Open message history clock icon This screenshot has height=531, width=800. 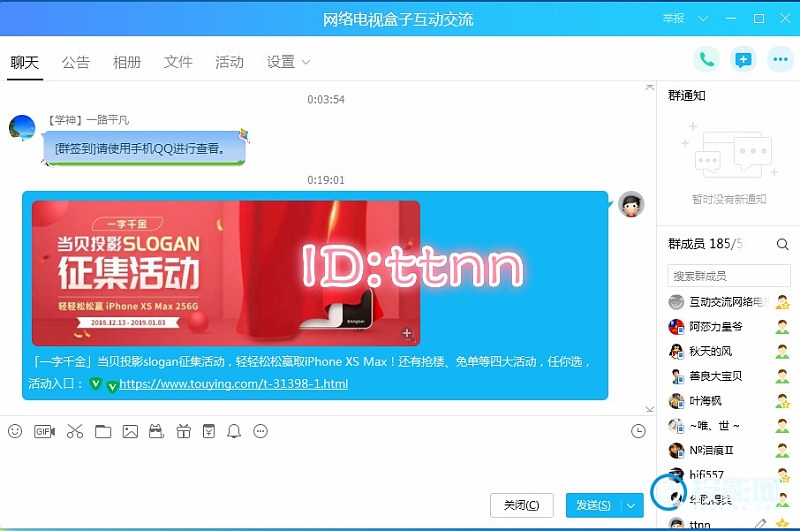638,432
